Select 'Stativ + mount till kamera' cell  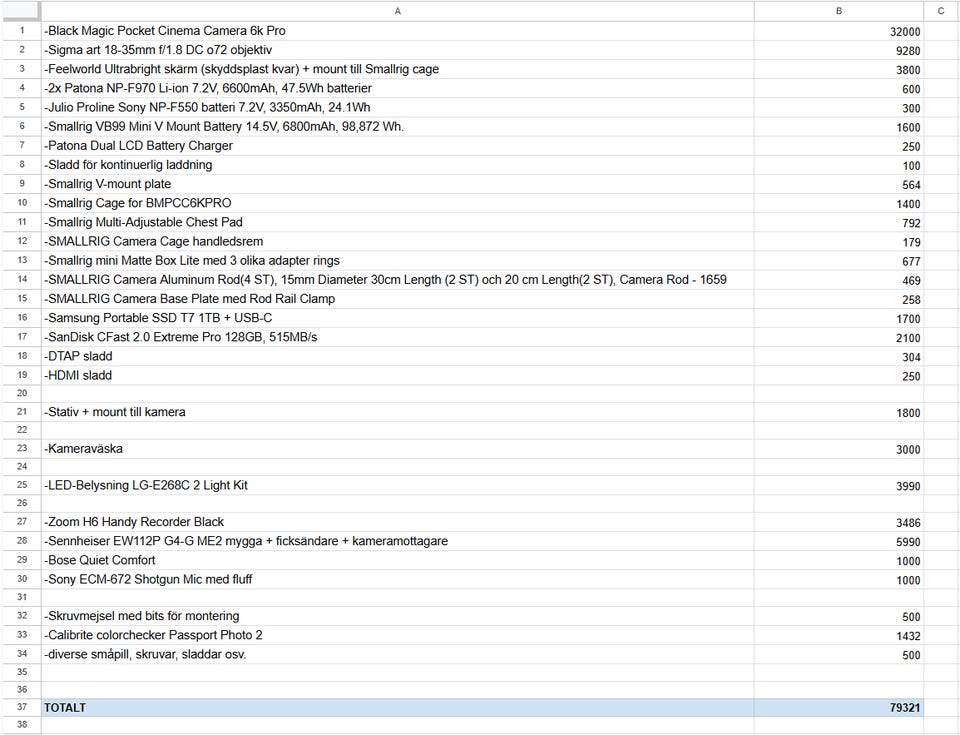397,412
